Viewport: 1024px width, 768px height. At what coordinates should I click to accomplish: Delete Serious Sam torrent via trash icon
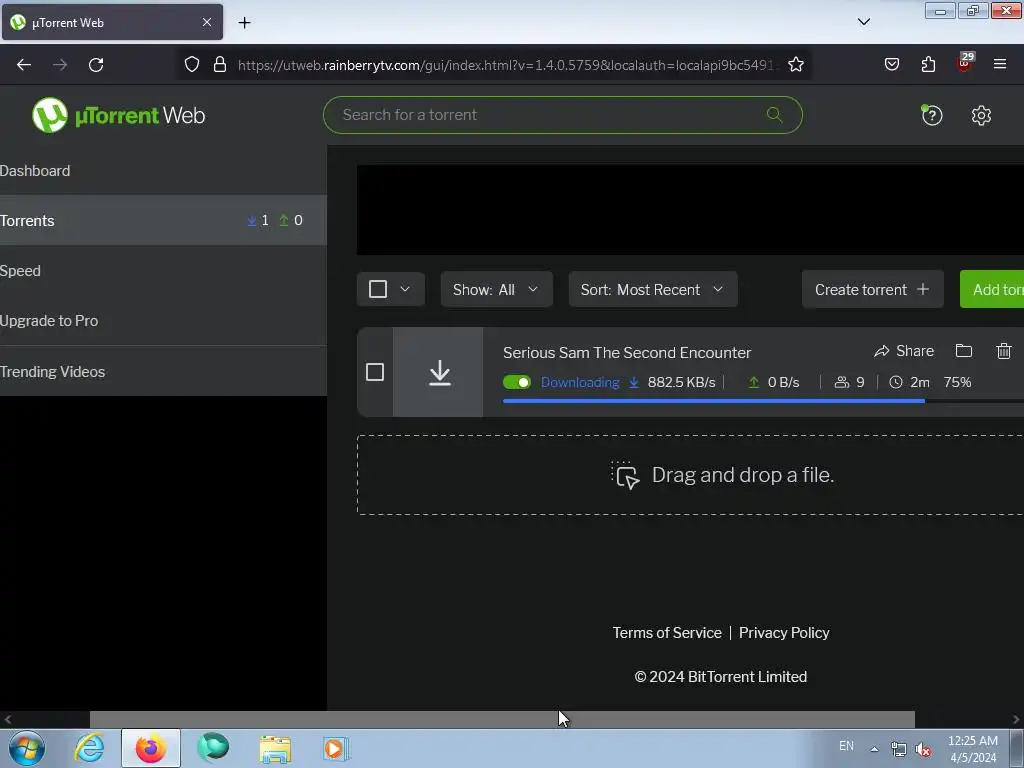pyautogui.click(x=1004, y=351)
